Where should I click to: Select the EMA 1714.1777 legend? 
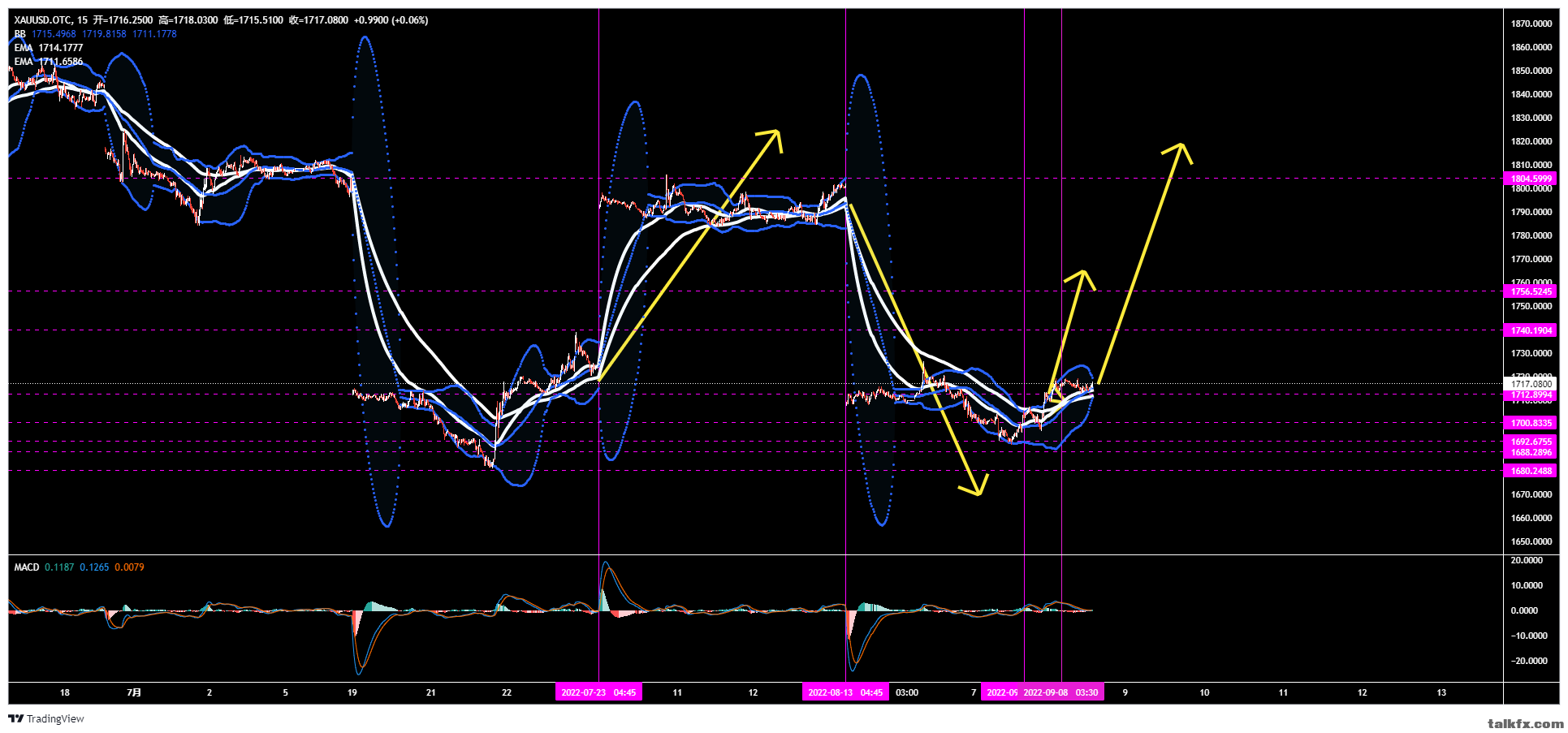[49, 48]
